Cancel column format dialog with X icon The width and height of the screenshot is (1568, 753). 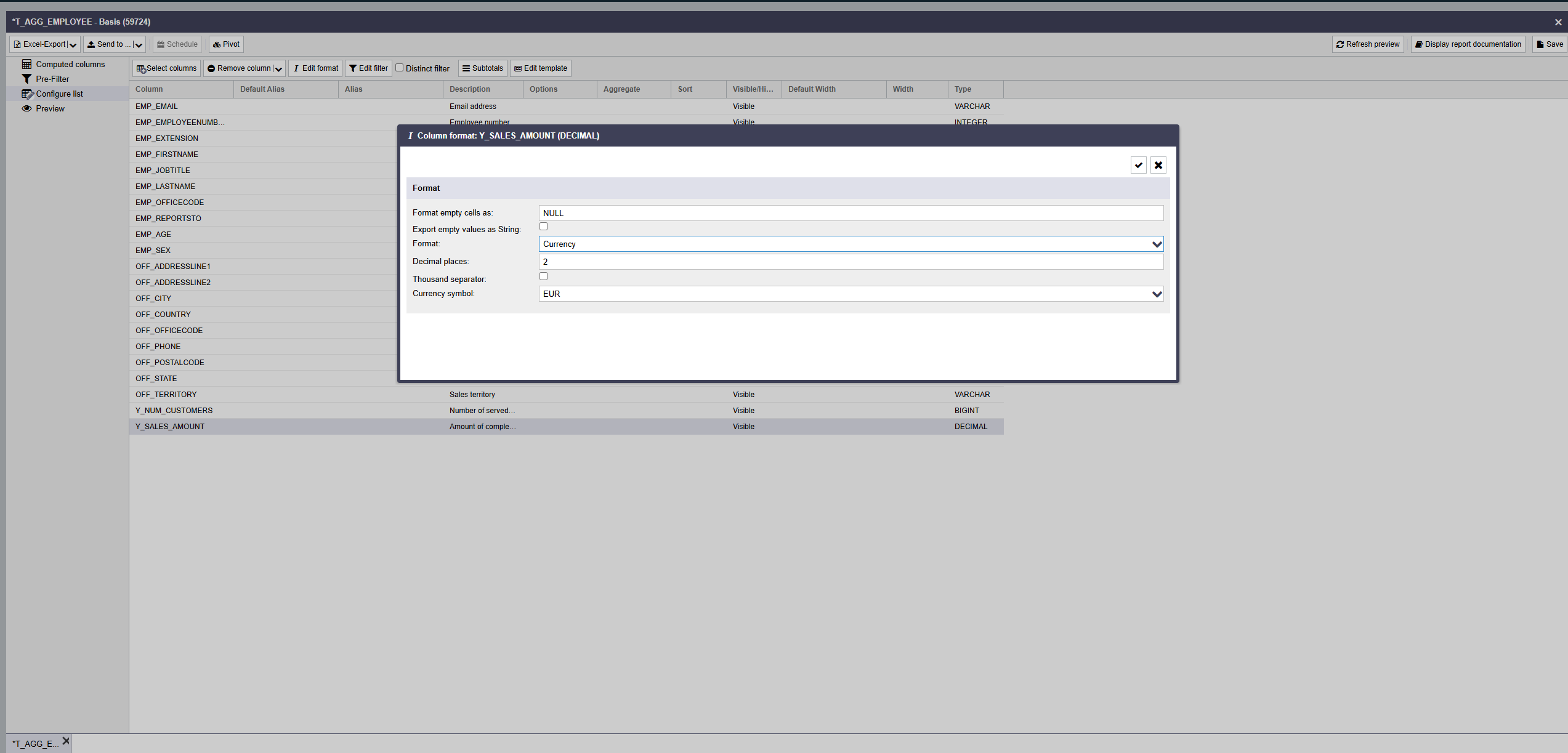tap(1158, 165)
